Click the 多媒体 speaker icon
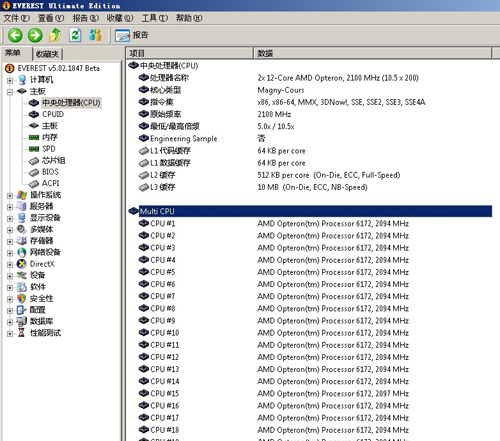Viewport: 500px width, 441px height. (22, 229)
